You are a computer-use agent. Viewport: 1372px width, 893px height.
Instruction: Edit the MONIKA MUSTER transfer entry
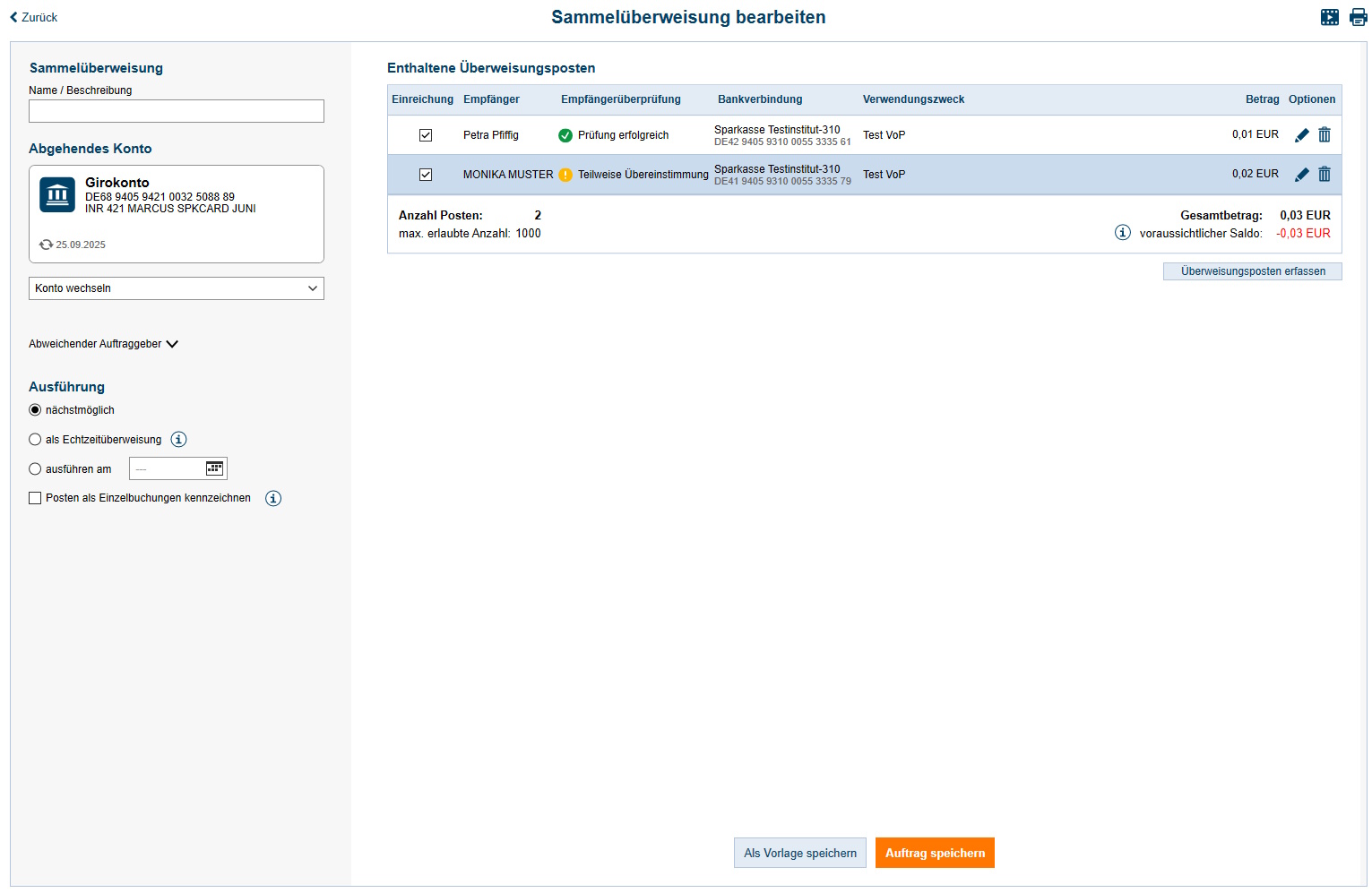[x=1301, y=175]
